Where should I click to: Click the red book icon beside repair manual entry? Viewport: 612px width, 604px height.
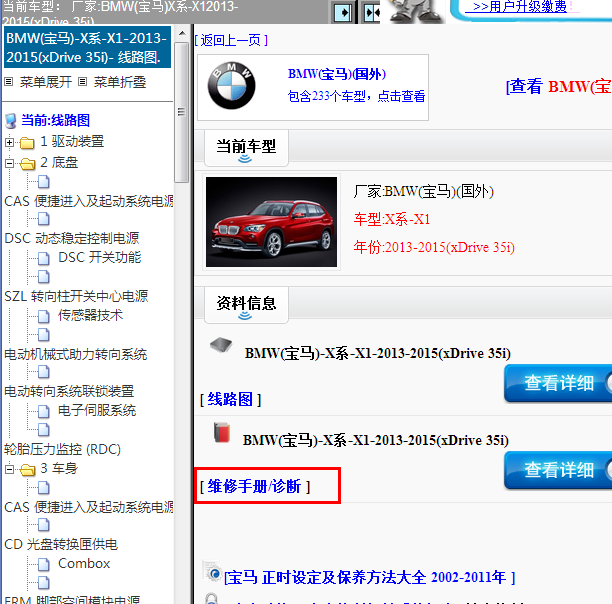(222, 432)
